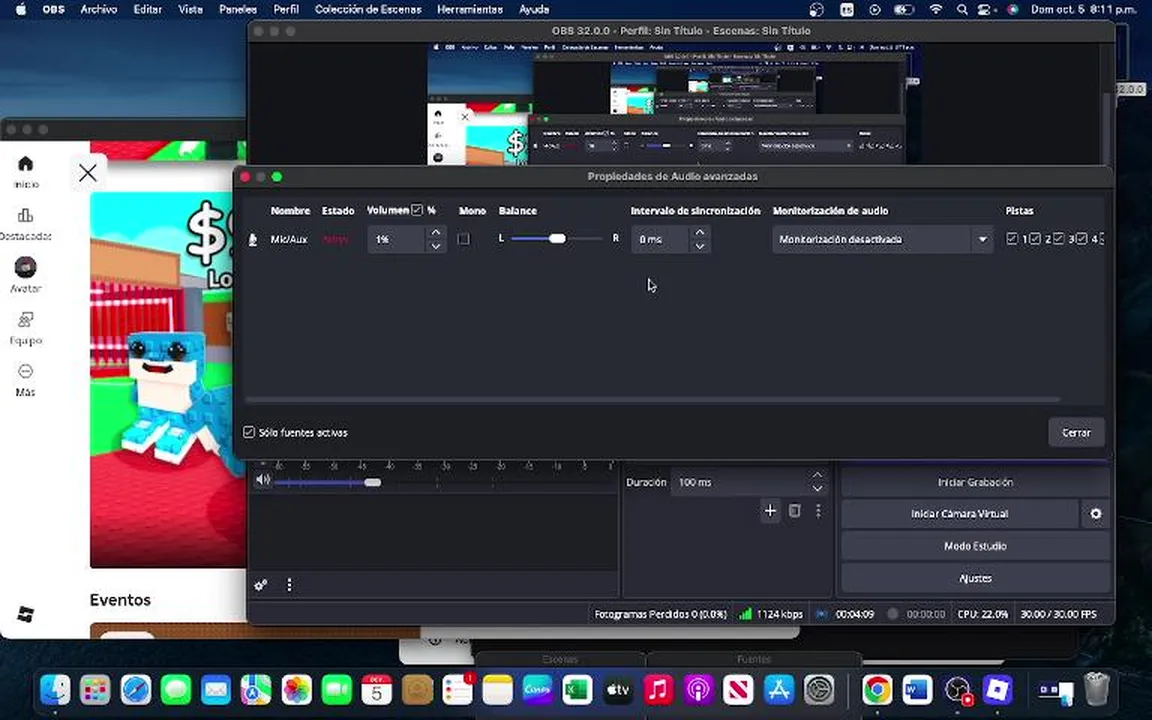Screen dimensions: 1152x720
Task: Open virtual camera settings gear icon
Action: point(1095,514)
